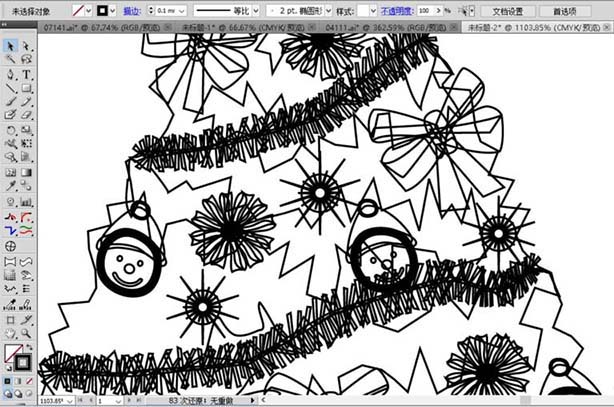Open the zoom level dropdown at bottom

pyautogui.click(x=70, y=401)
